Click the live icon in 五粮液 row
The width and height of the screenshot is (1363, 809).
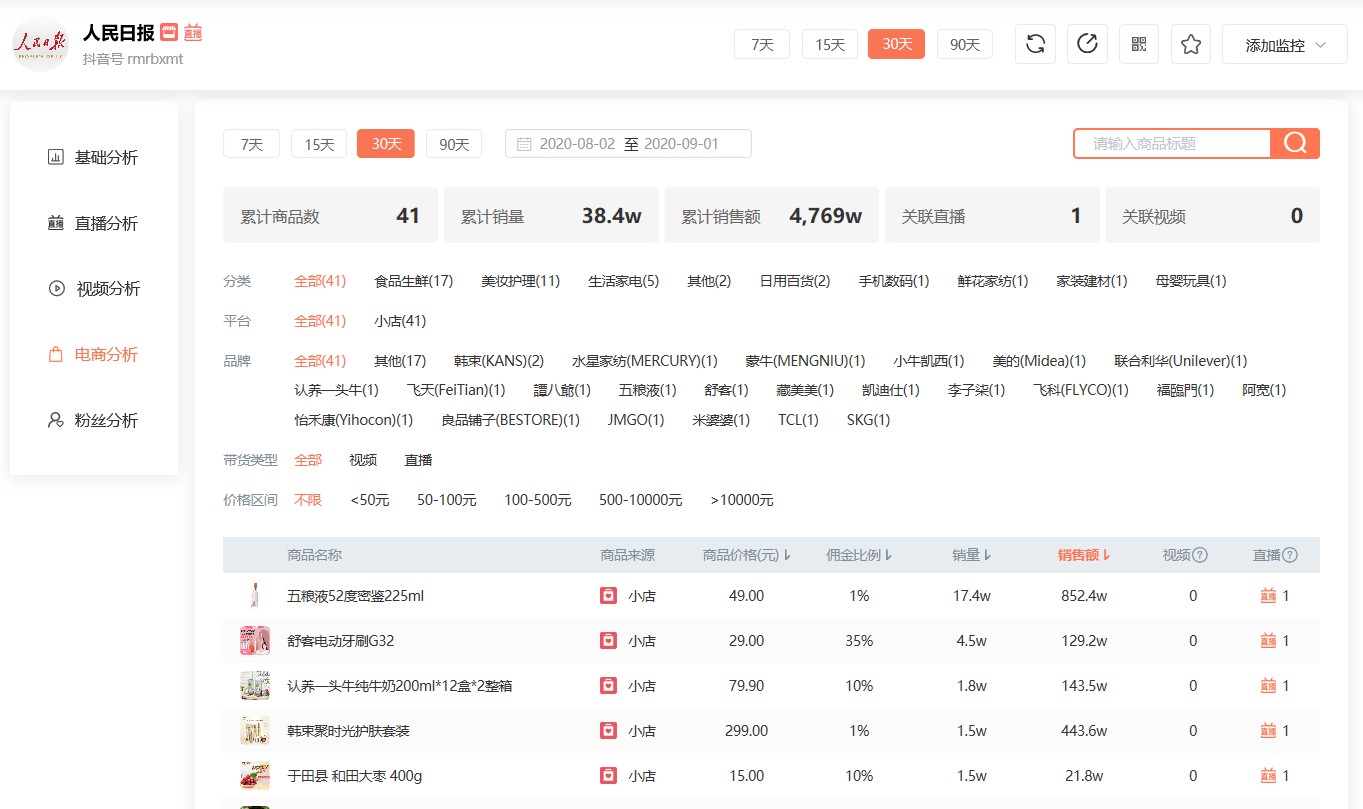coord(1268,595)
